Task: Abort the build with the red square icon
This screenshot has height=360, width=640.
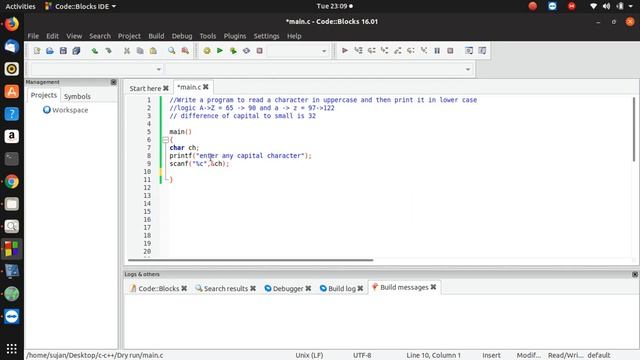Action: [259, 51]
